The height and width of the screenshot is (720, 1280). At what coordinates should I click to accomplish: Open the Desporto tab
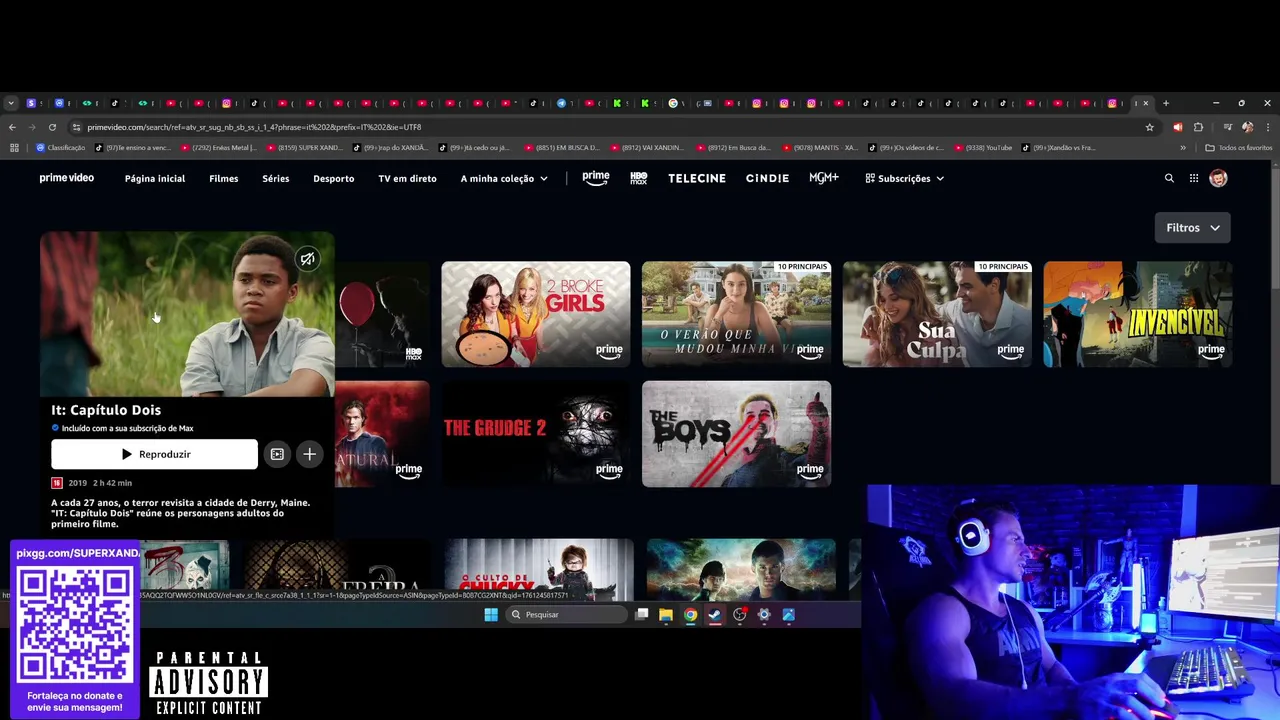pyautogui.click(x=333, y=178)
